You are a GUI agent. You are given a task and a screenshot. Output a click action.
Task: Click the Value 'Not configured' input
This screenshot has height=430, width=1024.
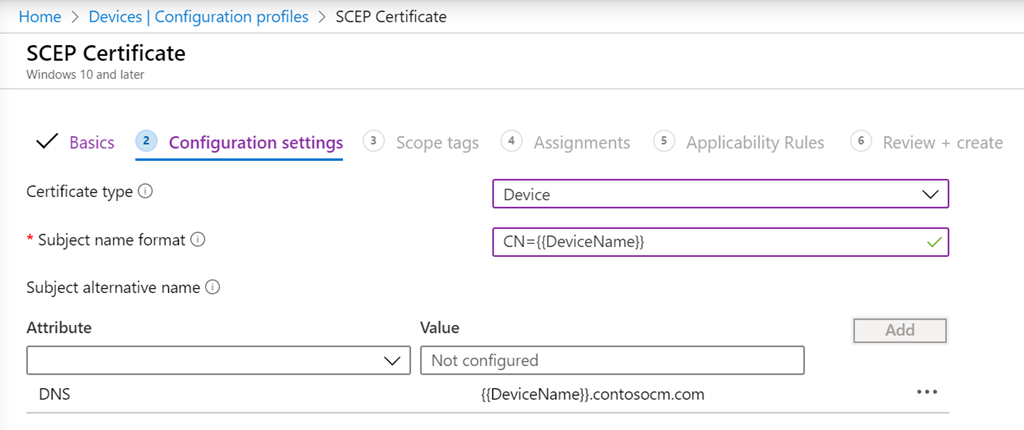pos(612,360)
